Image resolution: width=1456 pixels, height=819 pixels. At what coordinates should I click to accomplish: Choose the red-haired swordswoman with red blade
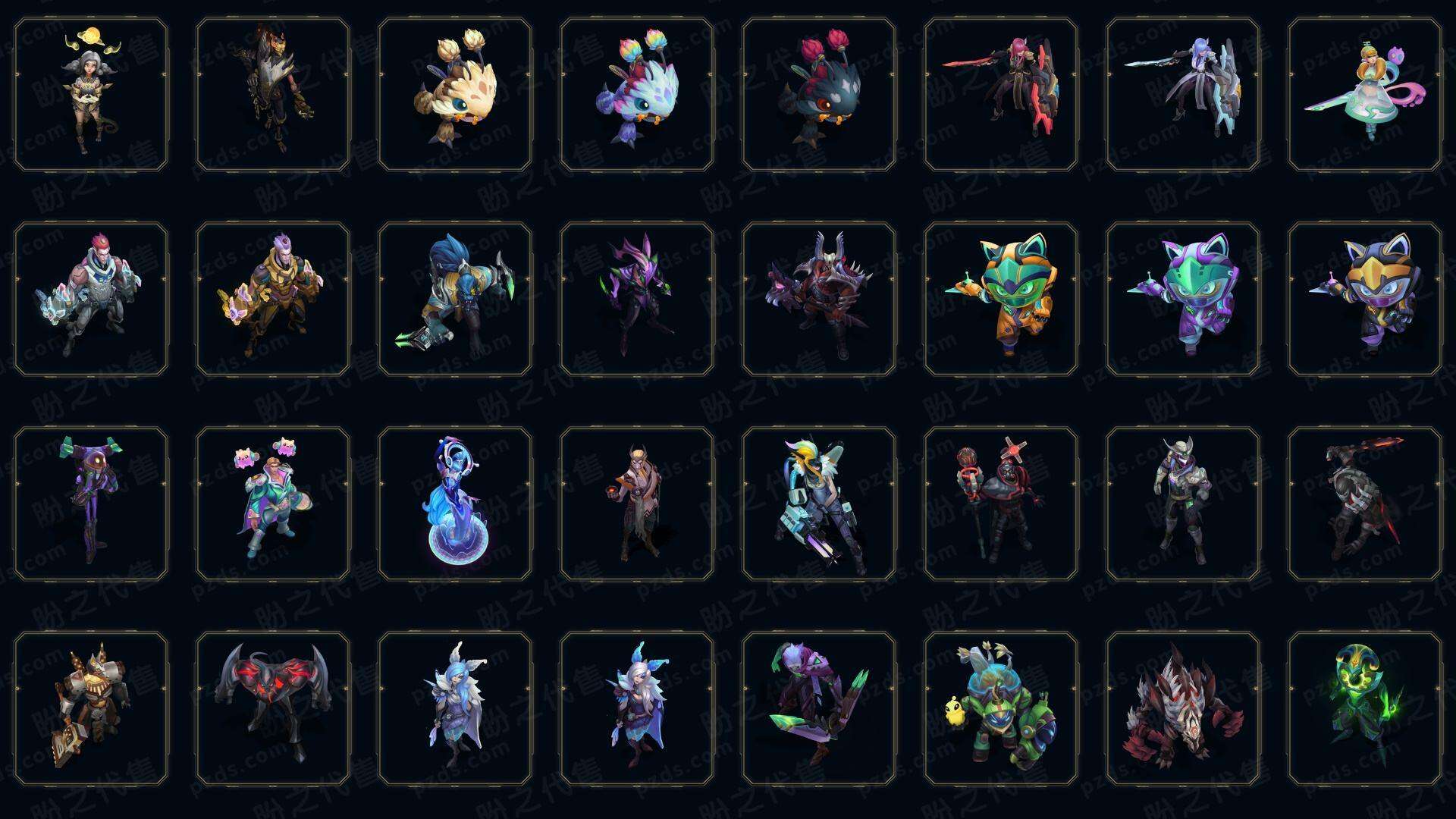point(1001,95)
